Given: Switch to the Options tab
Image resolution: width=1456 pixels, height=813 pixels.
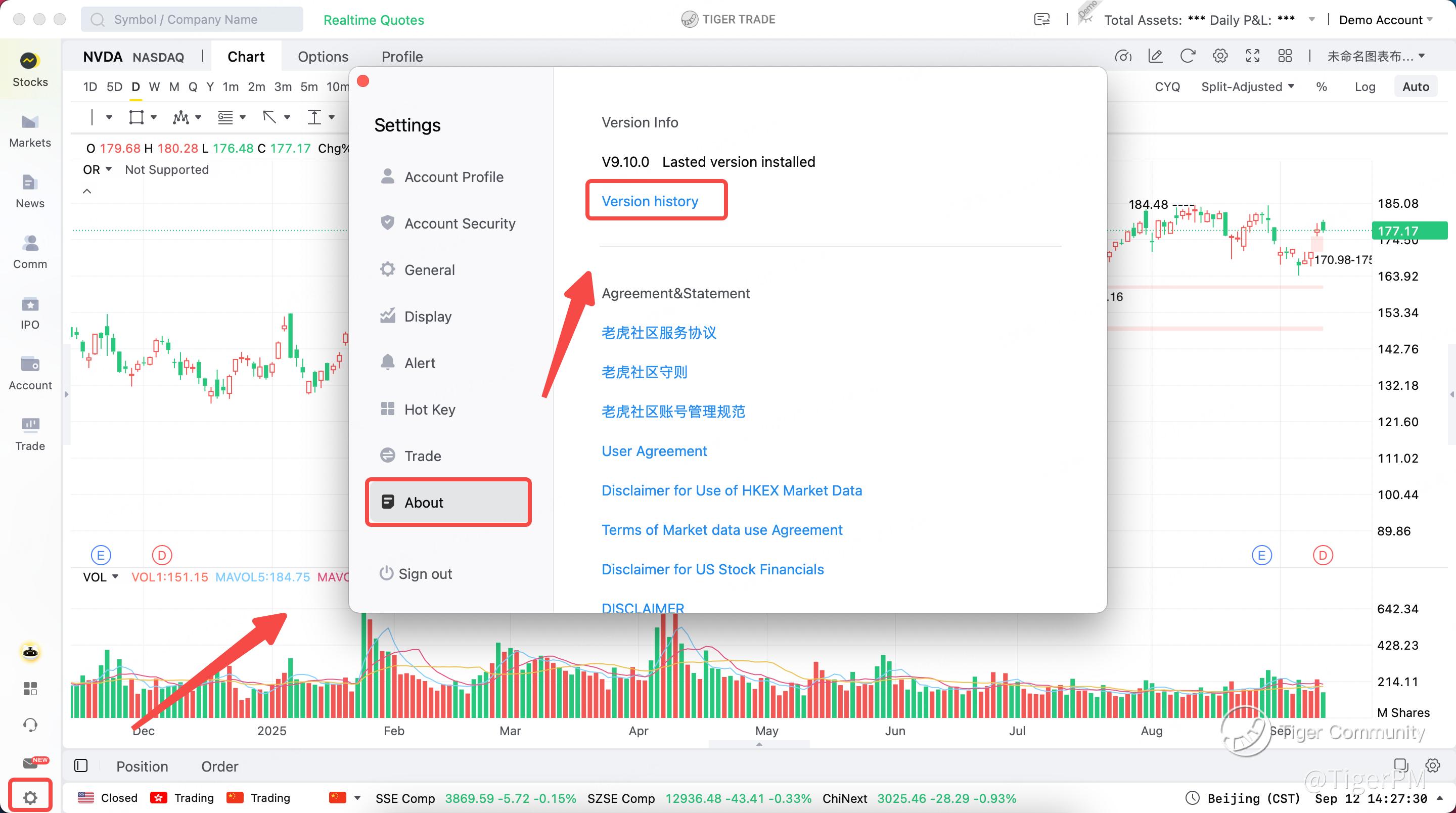Looking at the screenshot, I should click(x=323, y=57).
